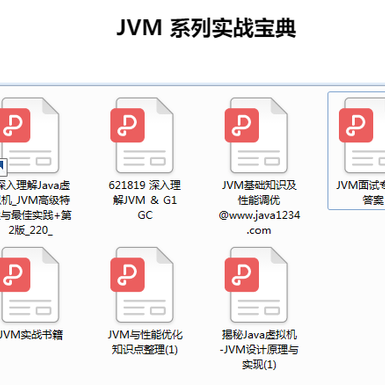Image resolution: width=385 pixels, height=385 pixels.
Task: Click the filename containing @www.java1234.com
Action: tap(259, 207)
